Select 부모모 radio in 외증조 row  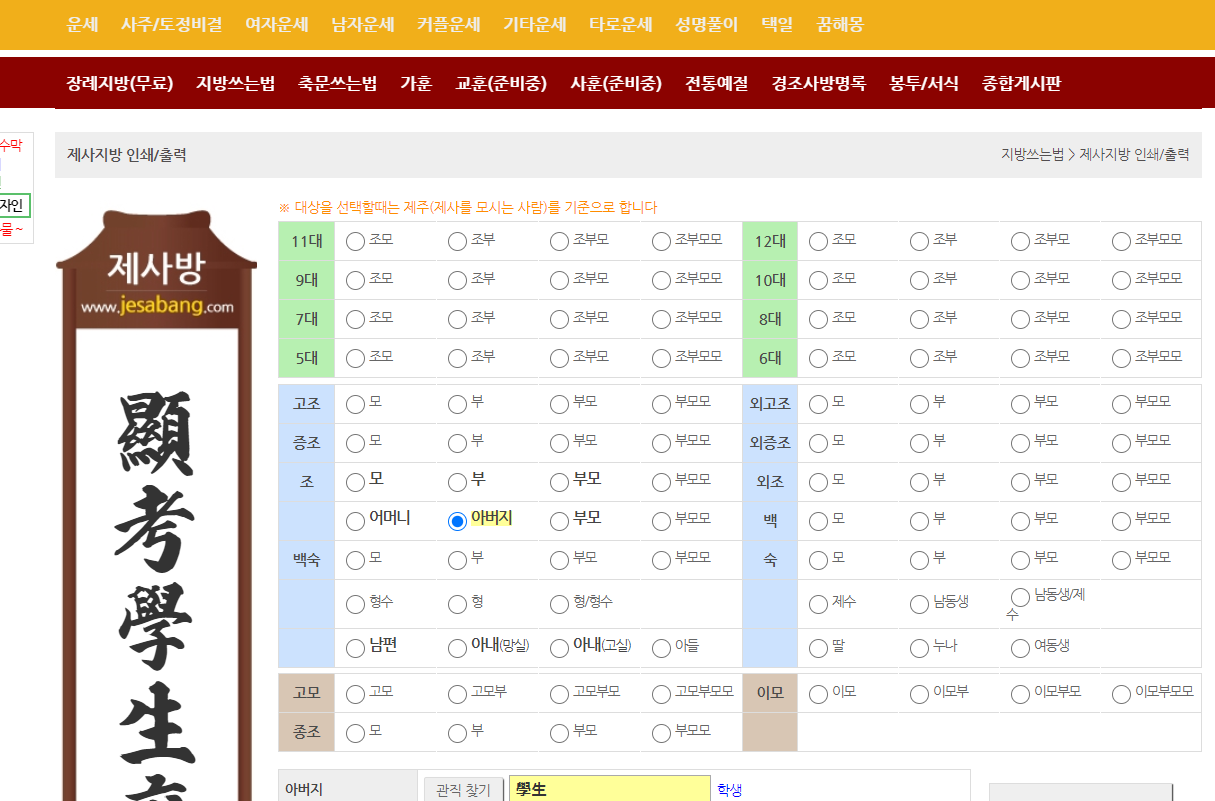(x=1121, y=443)
